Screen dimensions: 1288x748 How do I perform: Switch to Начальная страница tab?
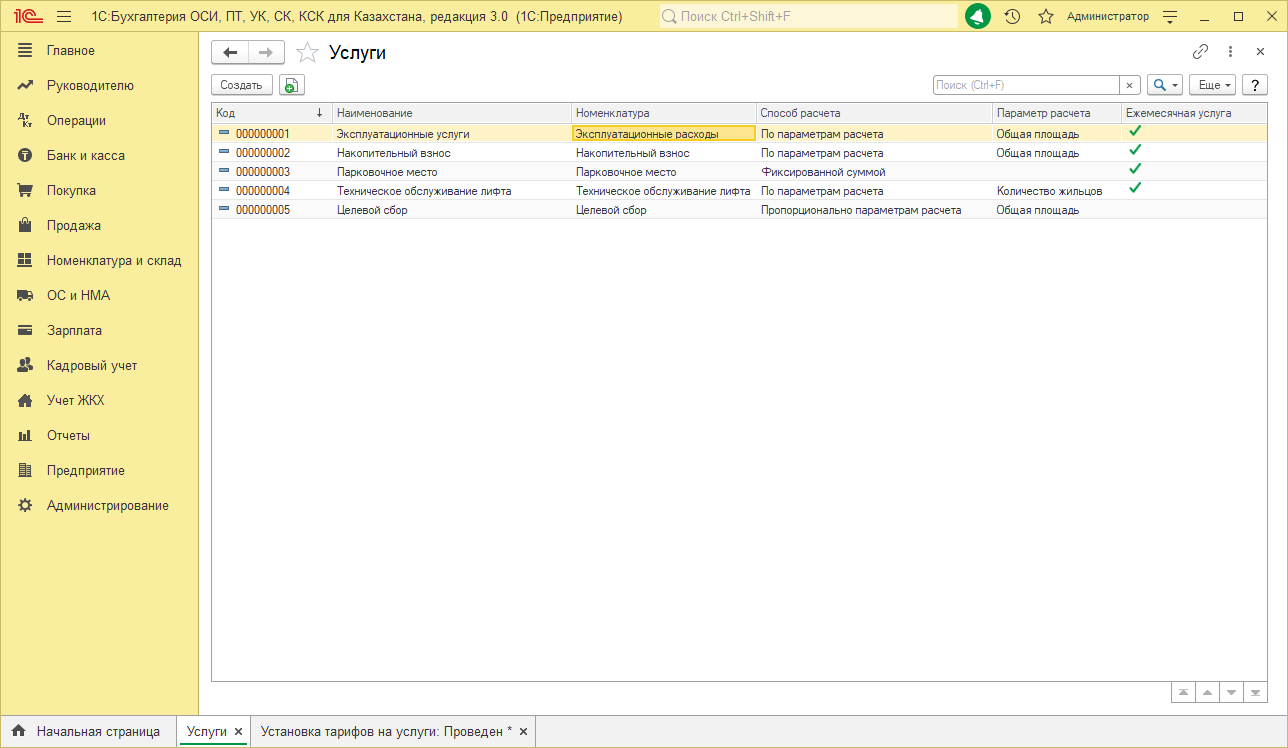pyautogui.click(x=88, y=731)
